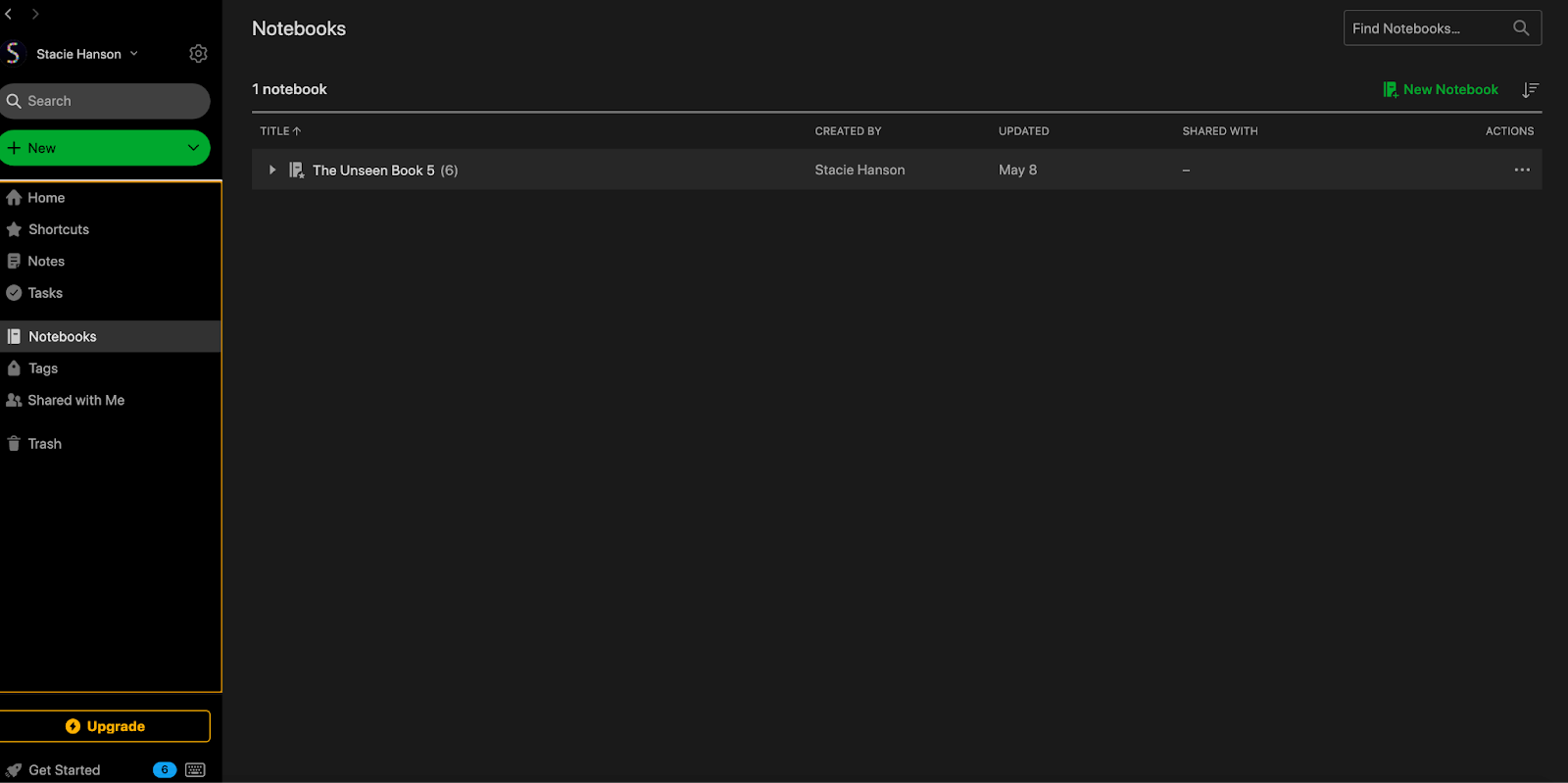Screen dimensions: 1568x783
Task: Expand the Stacie Hanson account menu
Action: (134, 54)
